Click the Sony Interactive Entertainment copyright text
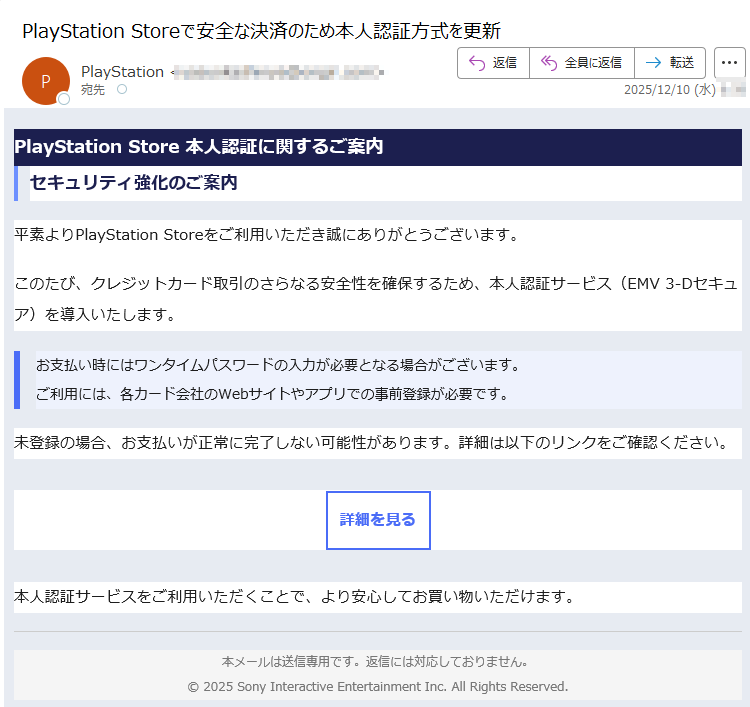 click(378, 687)
